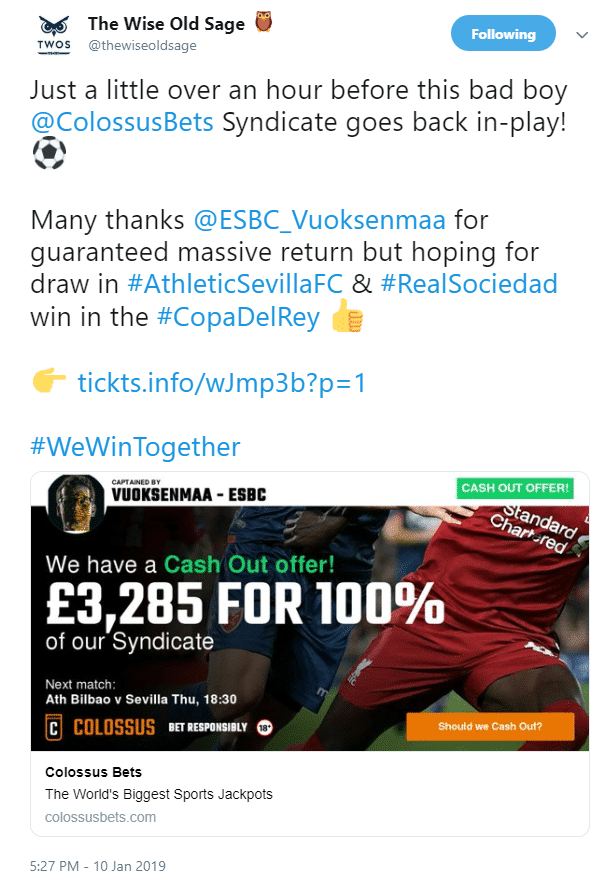Open the #RealSociedad hashtag
Viewport: 614px width, 886px height.
pyautogui.click(x=469, y=284)
